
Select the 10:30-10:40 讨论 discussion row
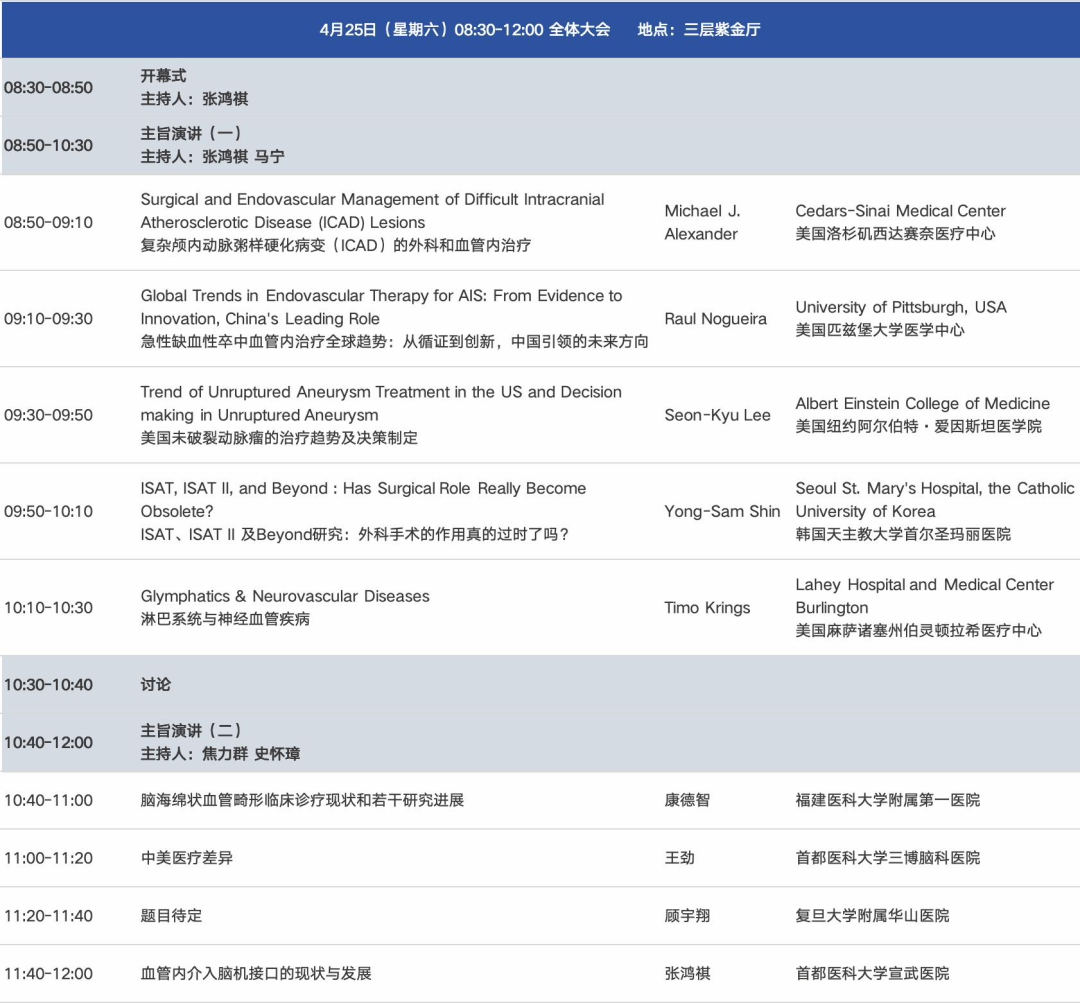point(155,684)
